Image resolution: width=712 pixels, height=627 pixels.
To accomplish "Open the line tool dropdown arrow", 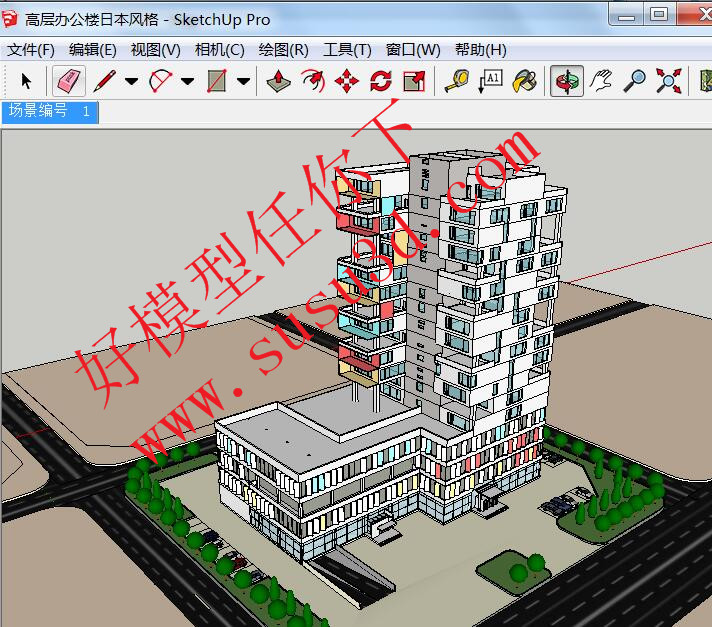I will pos(132,82).
